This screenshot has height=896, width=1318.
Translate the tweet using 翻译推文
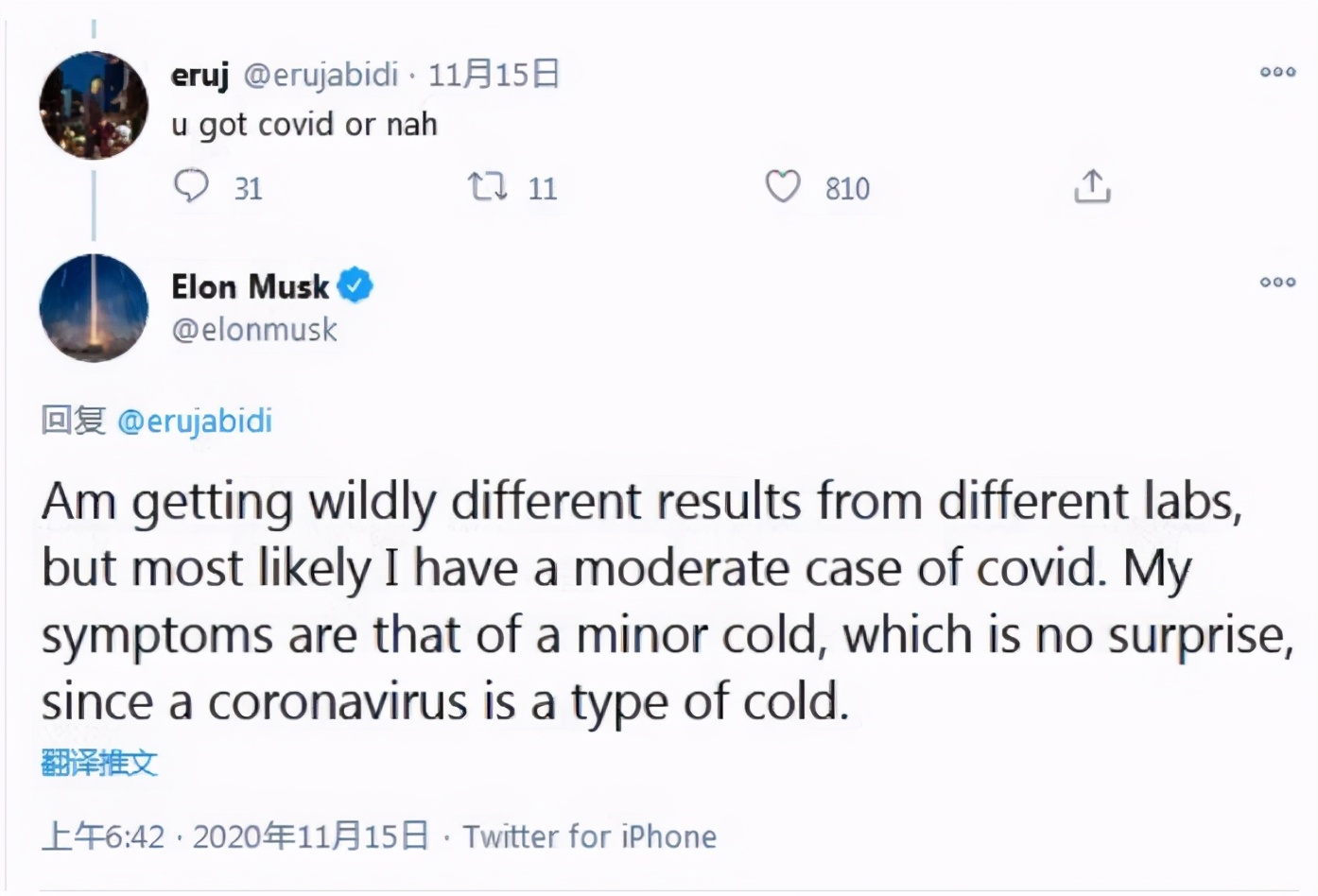[x=99, y=763]
